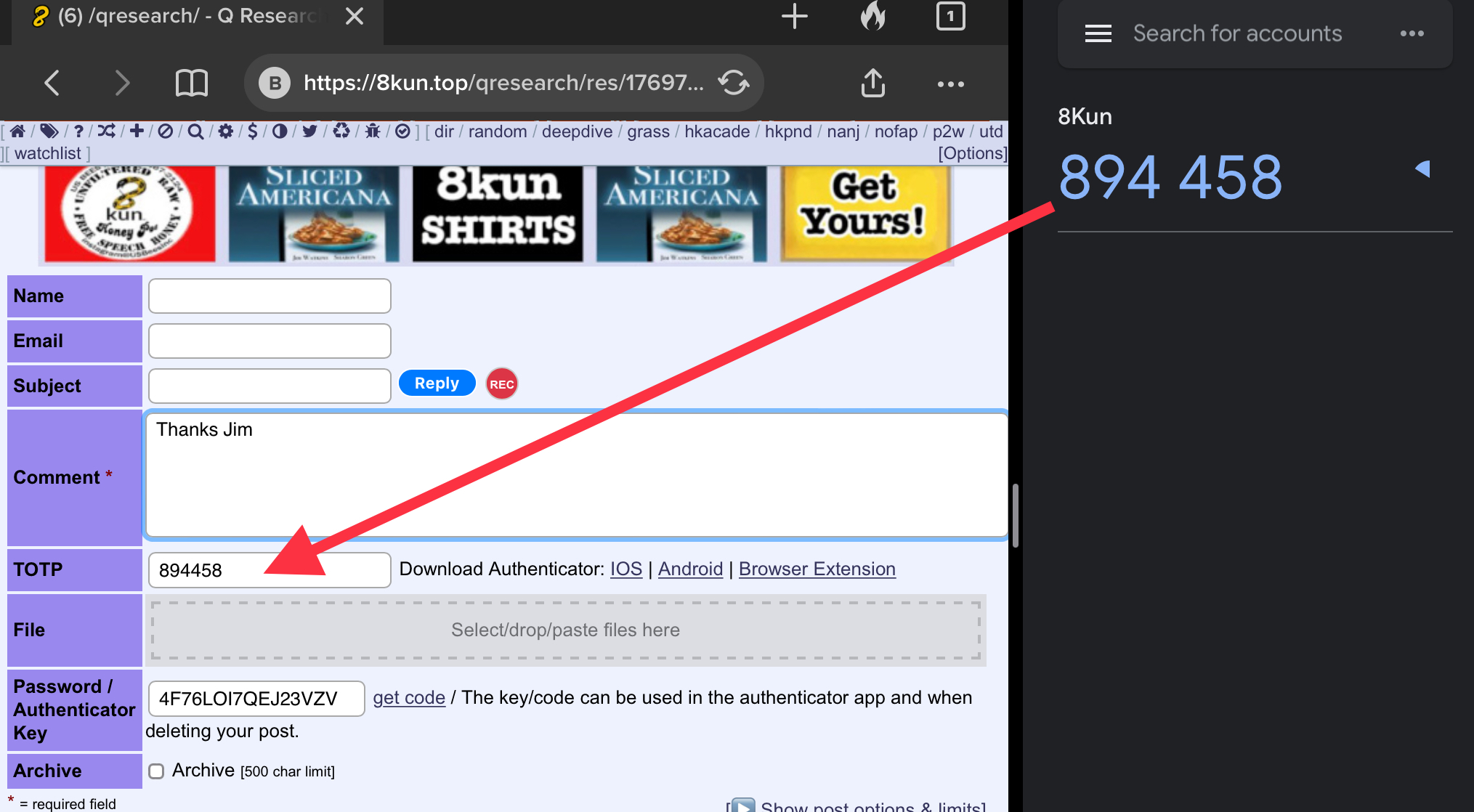Click the TOTP code field
The image size is (1474, 812).
pos(270,570)
